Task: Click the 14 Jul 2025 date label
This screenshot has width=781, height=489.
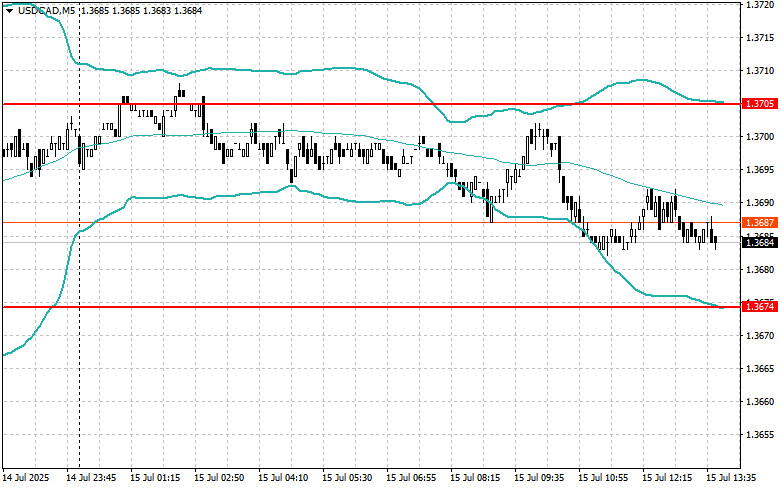Action: pos(26,478)
